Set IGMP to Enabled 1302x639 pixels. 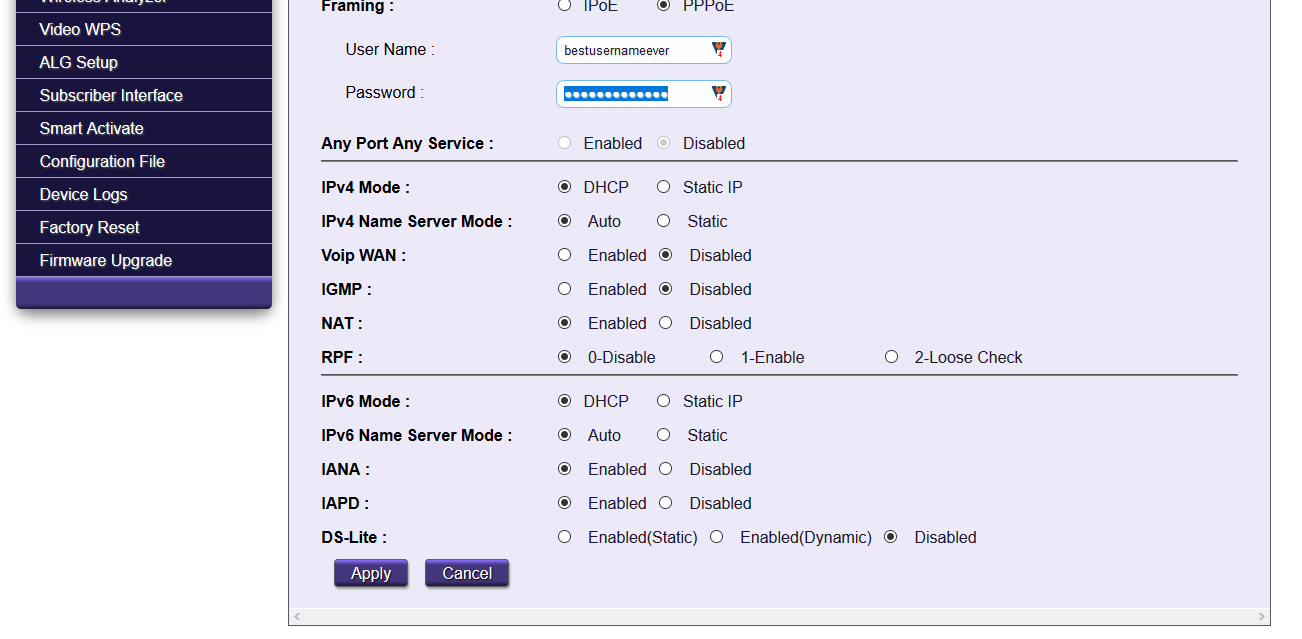[565, 289]
